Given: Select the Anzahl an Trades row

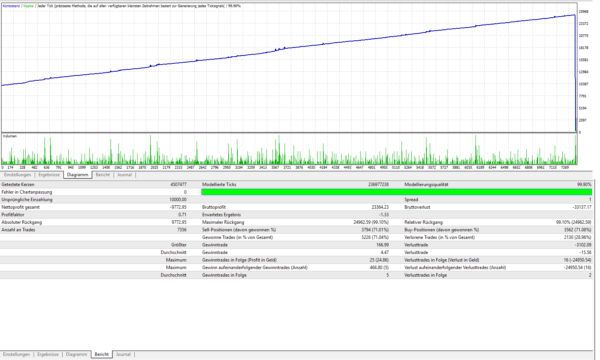Looking at the screenshot, I should (x=94, y=230).
